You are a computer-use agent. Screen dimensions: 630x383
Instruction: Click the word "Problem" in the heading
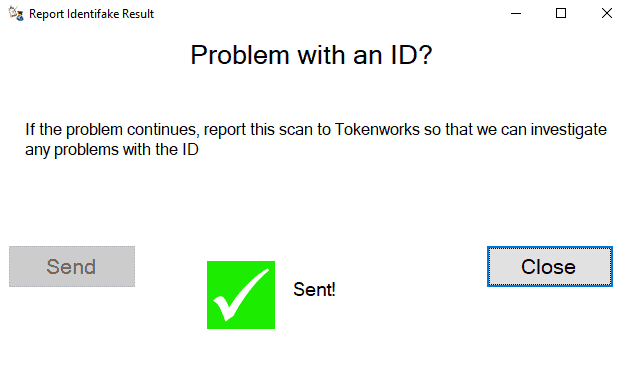click(240, 55)
